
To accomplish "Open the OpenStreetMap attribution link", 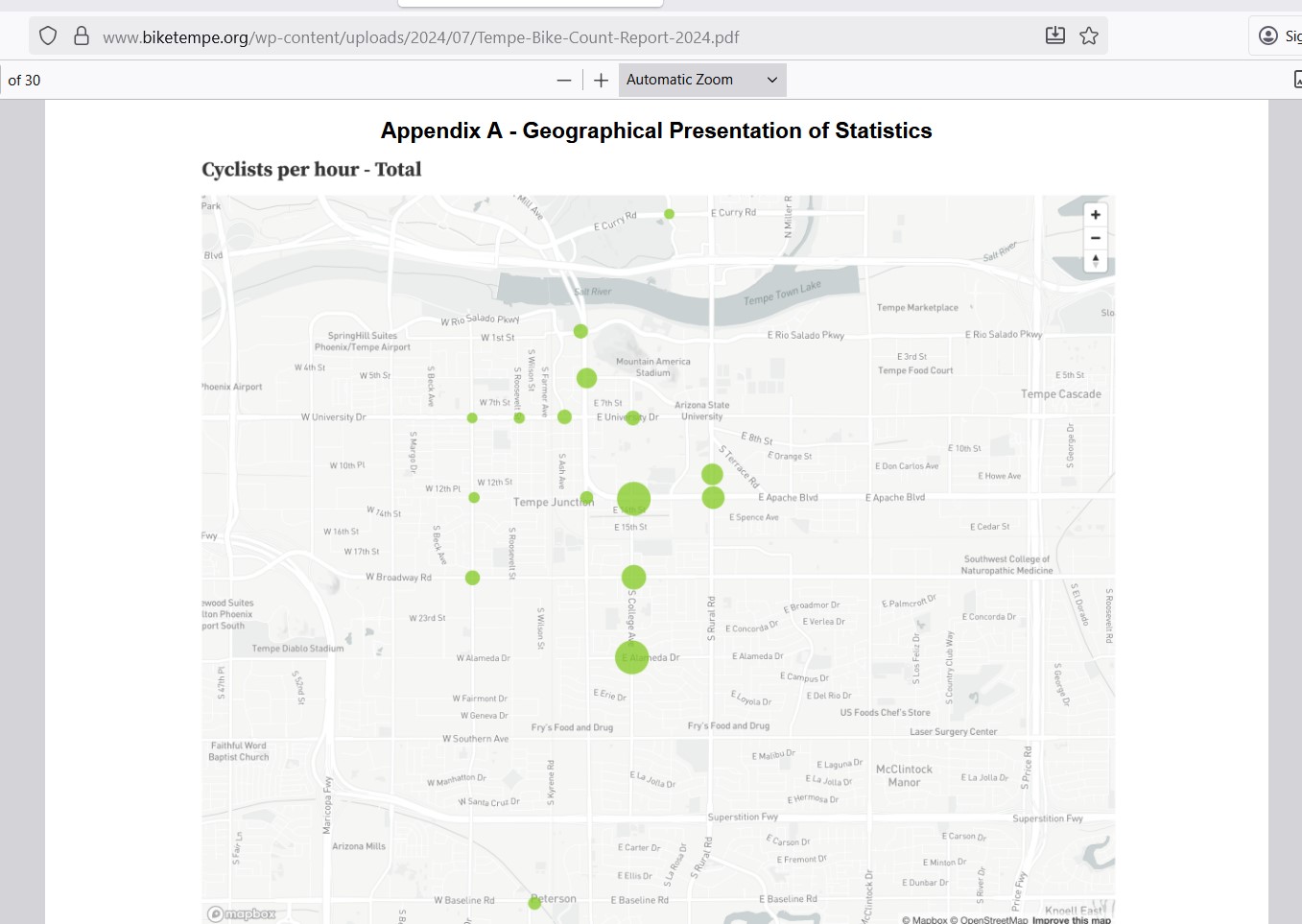I will [x=993, y=920].
